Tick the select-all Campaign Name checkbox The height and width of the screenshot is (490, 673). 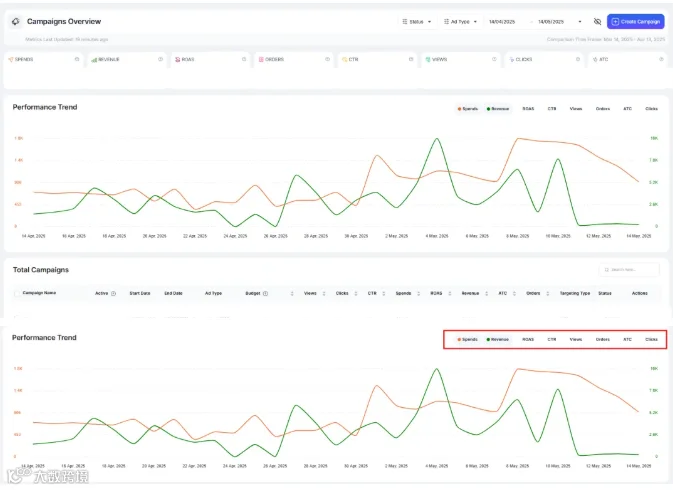[x=17, y=293]
